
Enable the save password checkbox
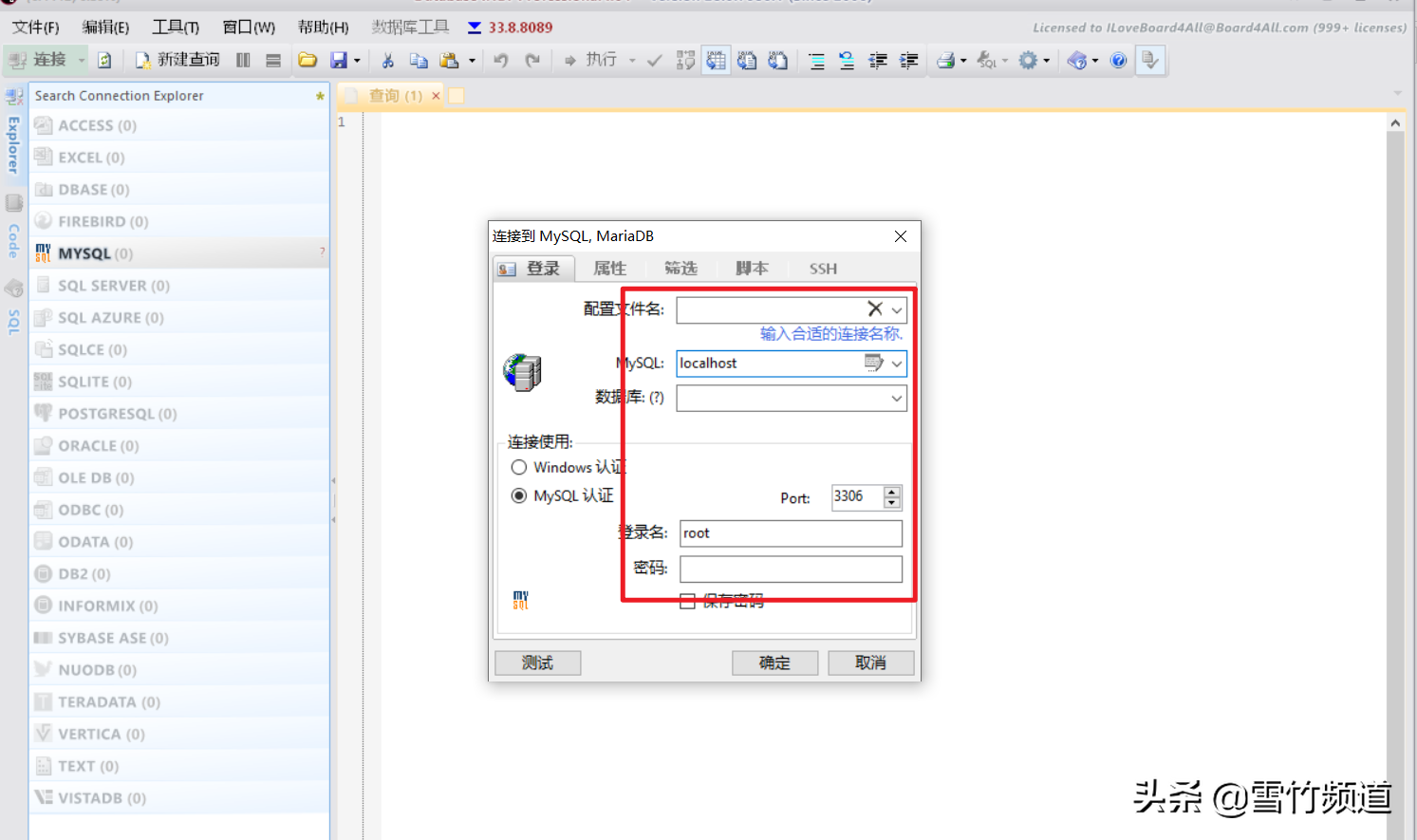(x=688, y=601)
